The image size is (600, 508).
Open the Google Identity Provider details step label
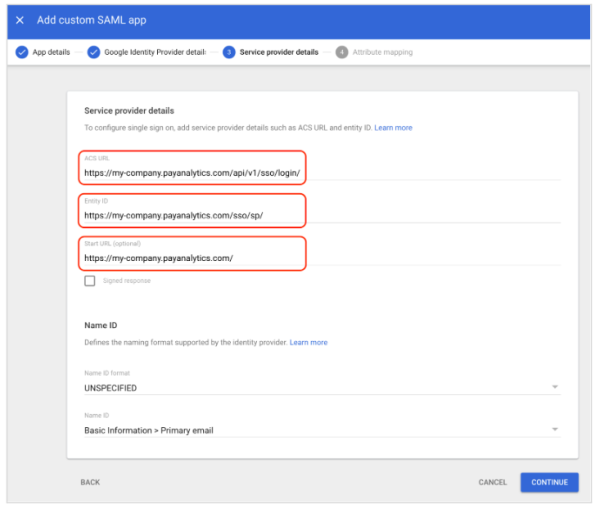tap(155, 52)
